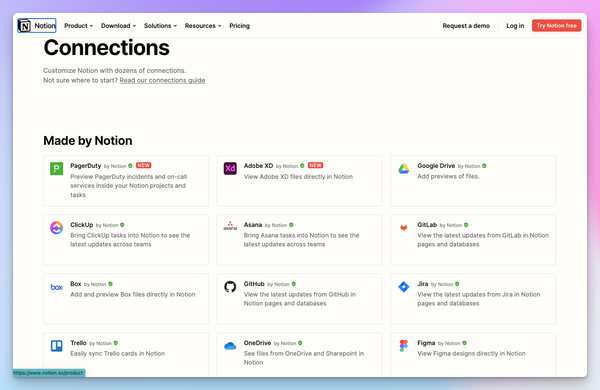The image size is (600, 390).
Task: Open the OneDrive cloud icon
Action: coord(230,346)
